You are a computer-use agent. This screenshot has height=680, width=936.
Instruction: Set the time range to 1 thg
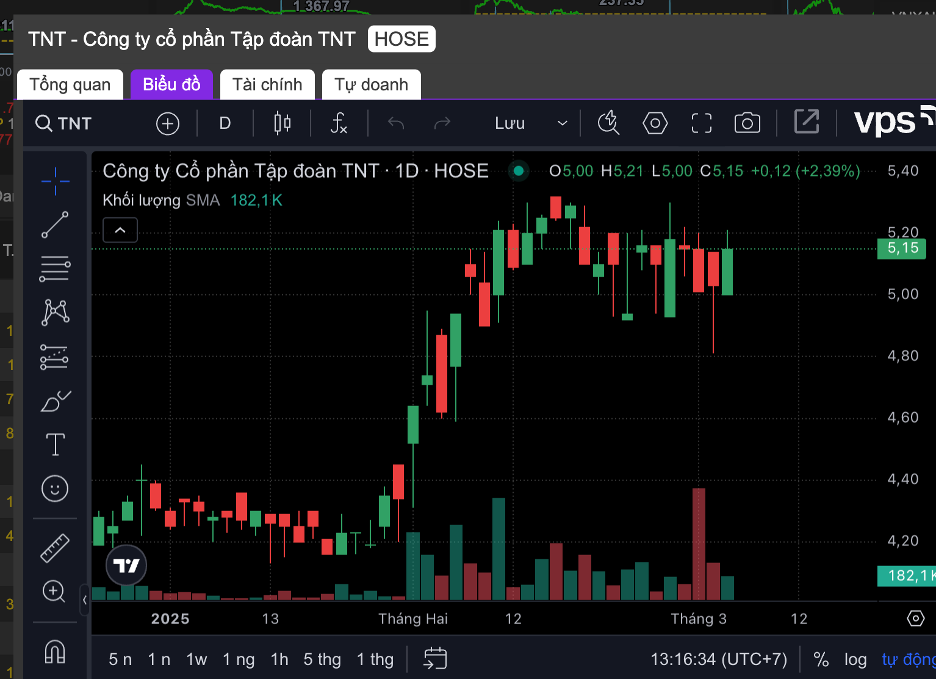(375, 659)
